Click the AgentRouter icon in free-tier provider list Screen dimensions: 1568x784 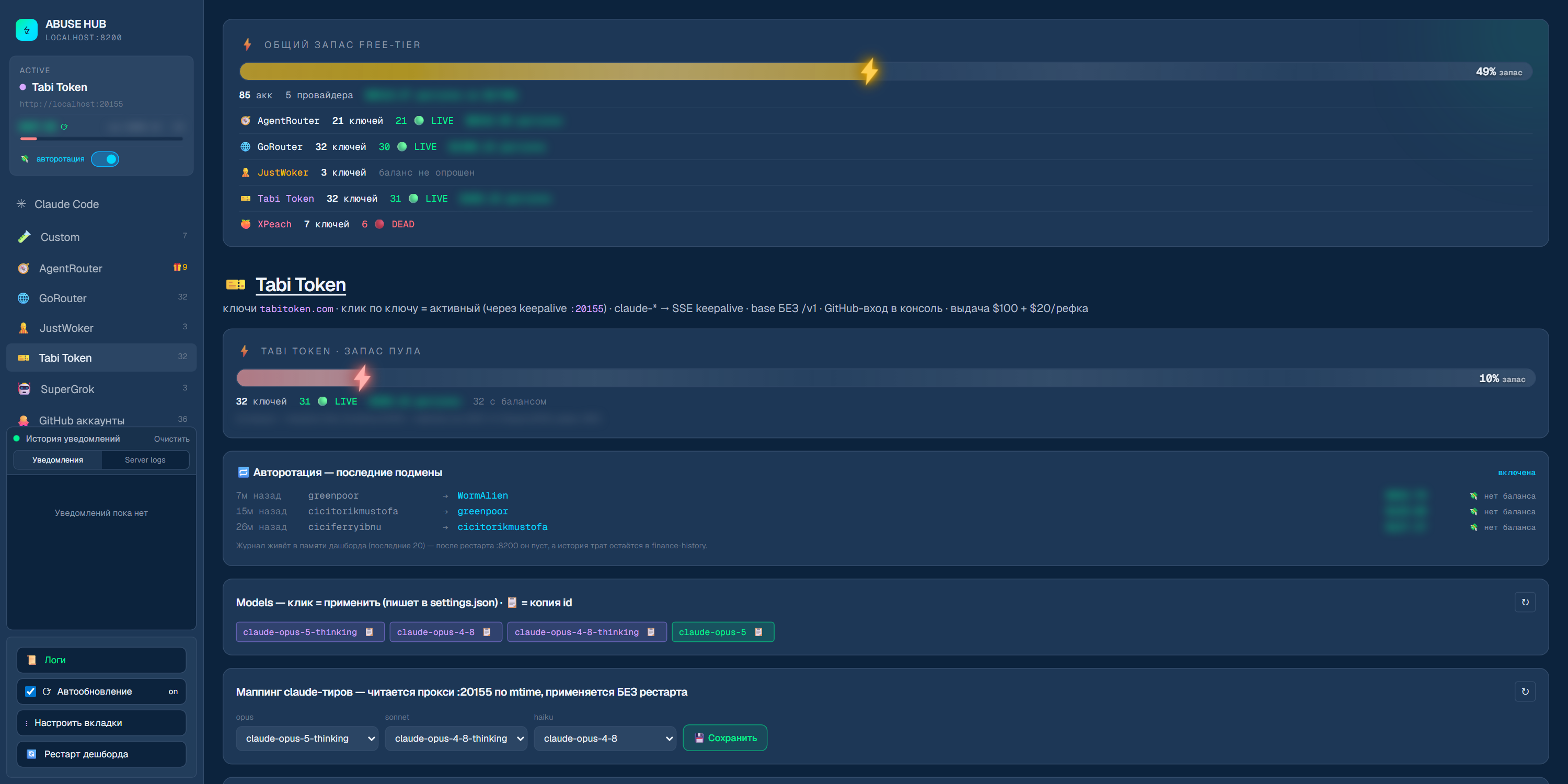245,121
